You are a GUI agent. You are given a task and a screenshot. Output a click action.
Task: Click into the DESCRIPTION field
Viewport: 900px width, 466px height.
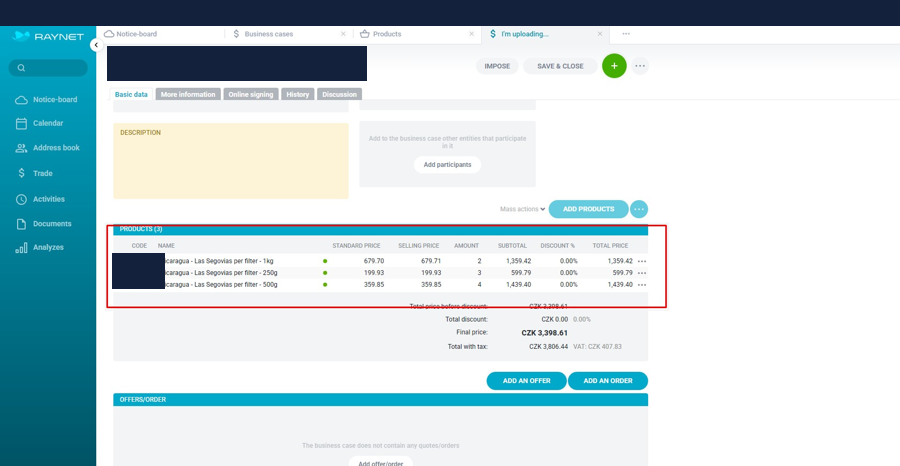[231, 161]
